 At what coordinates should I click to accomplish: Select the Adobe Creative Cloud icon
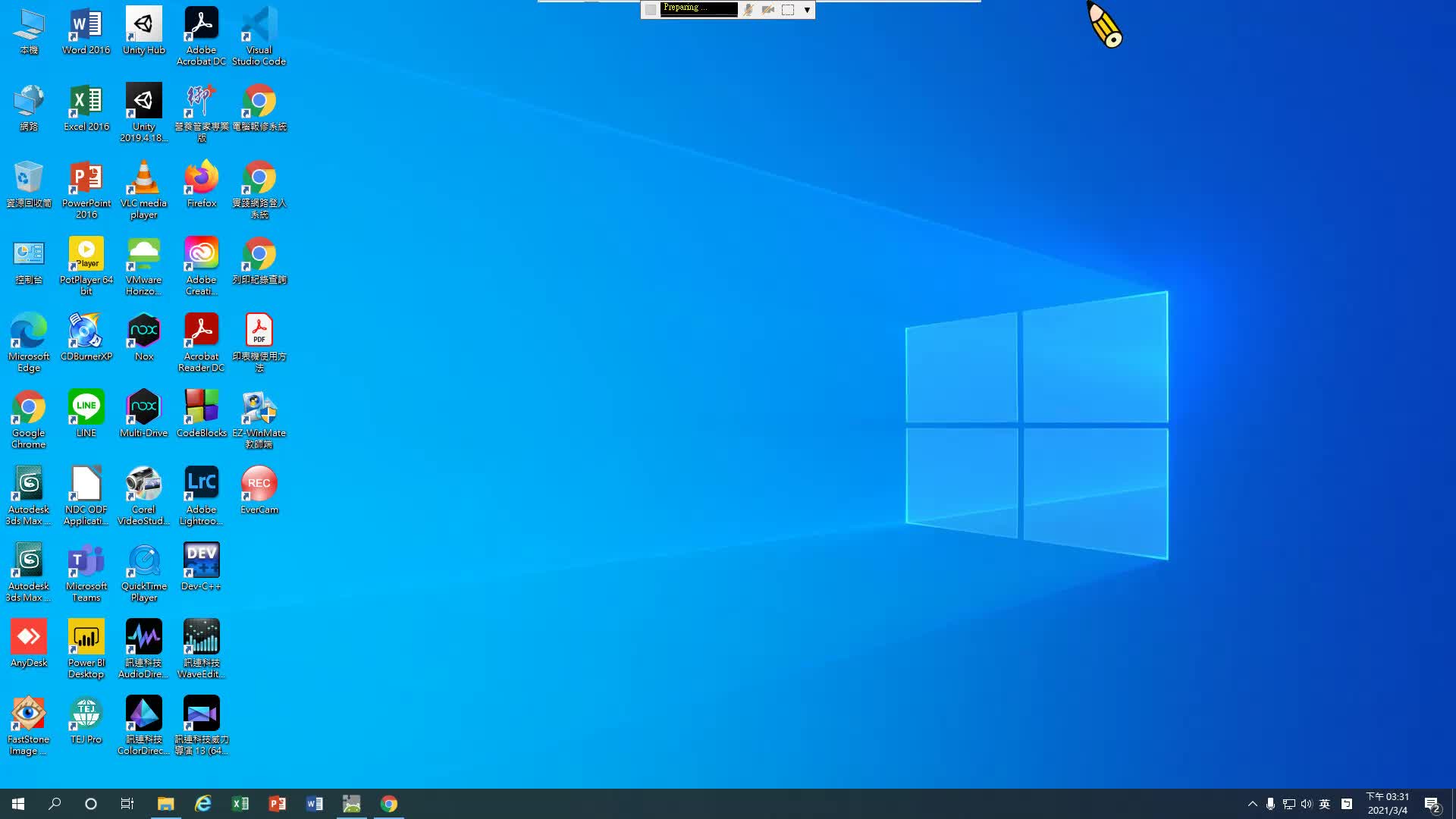[201, 266]
